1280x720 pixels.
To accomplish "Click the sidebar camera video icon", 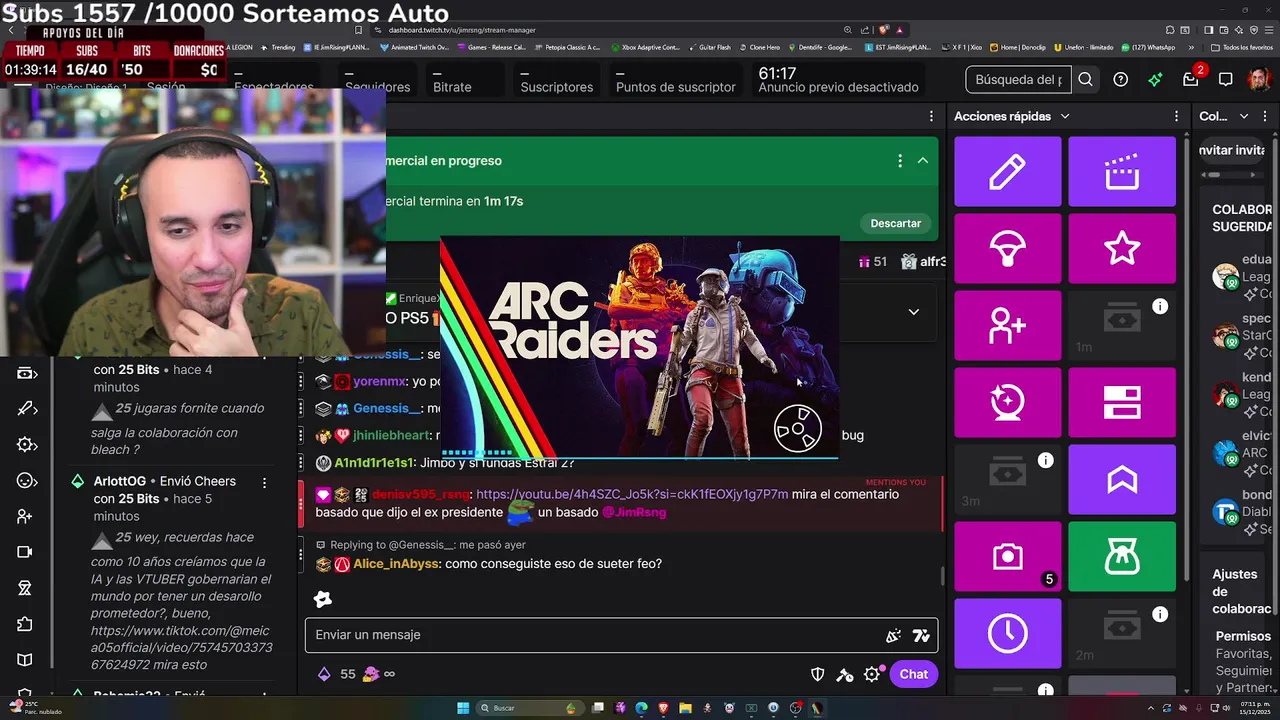I will [x=25, y=552].
